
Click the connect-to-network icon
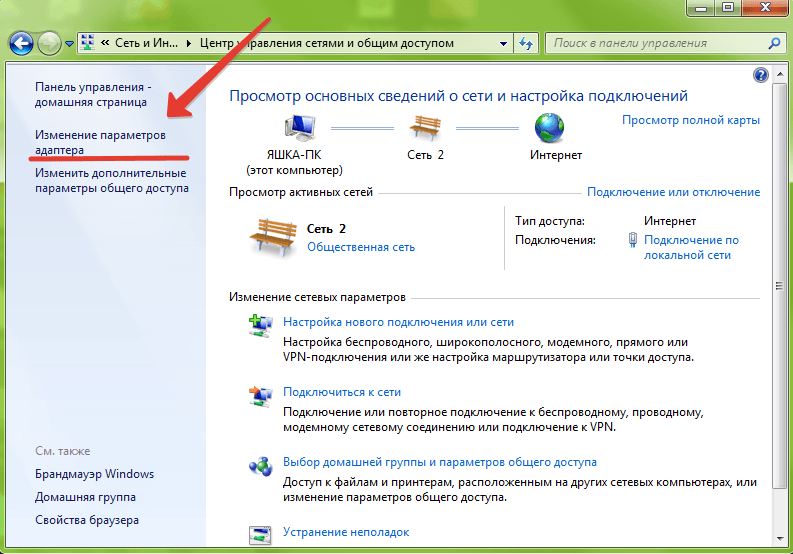tap(260, 396)
